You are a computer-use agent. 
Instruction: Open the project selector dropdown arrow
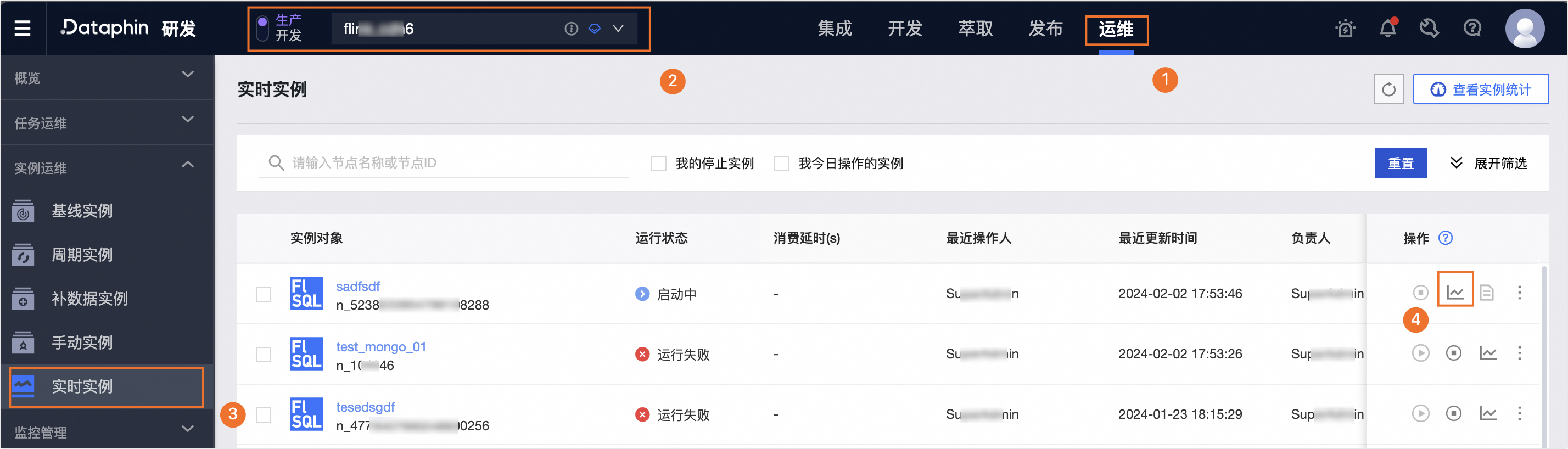click(618, 29)
